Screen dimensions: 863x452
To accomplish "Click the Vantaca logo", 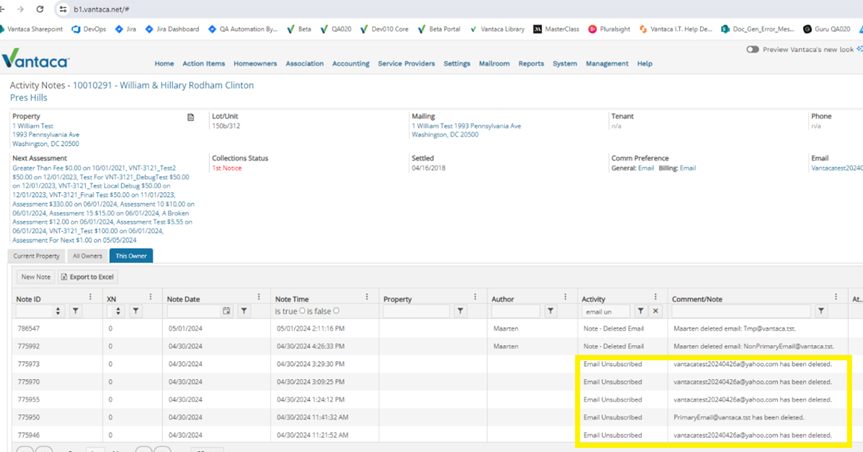I will point(35,59).
